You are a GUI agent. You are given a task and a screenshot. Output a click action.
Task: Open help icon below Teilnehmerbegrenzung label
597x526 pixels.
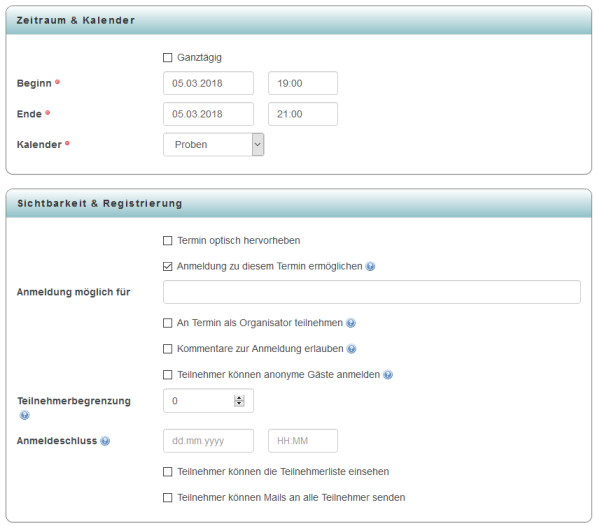coord(24,415)
